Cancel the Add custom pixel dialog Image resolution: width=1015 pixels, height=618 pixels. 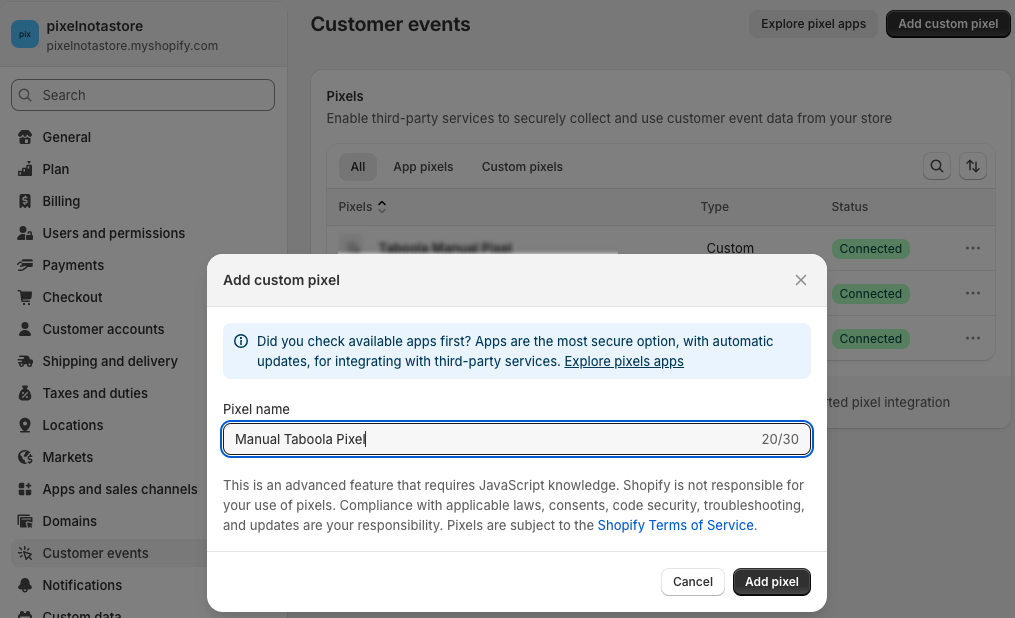pyautogui.click(x=693, y=582)
